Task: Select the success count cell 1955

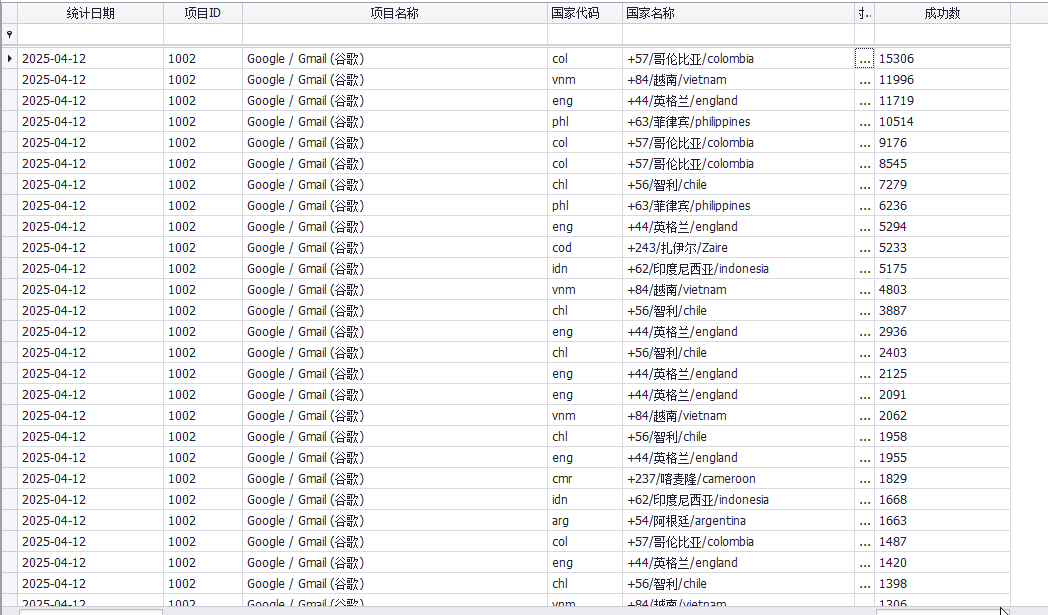Action: (x=942, y=458)
